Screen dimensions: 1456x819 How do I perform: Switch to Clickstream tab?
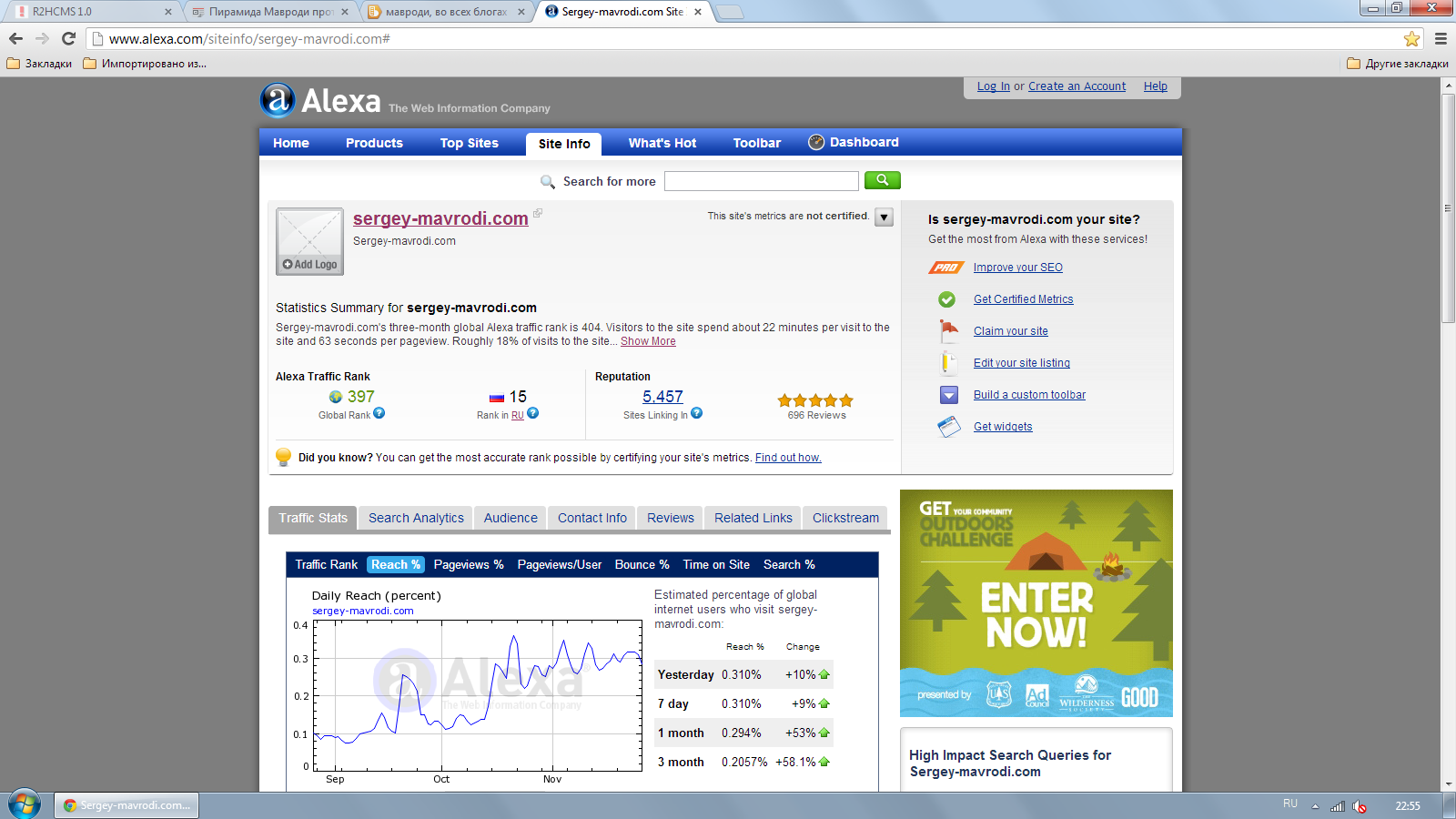[x=845, y=518]
